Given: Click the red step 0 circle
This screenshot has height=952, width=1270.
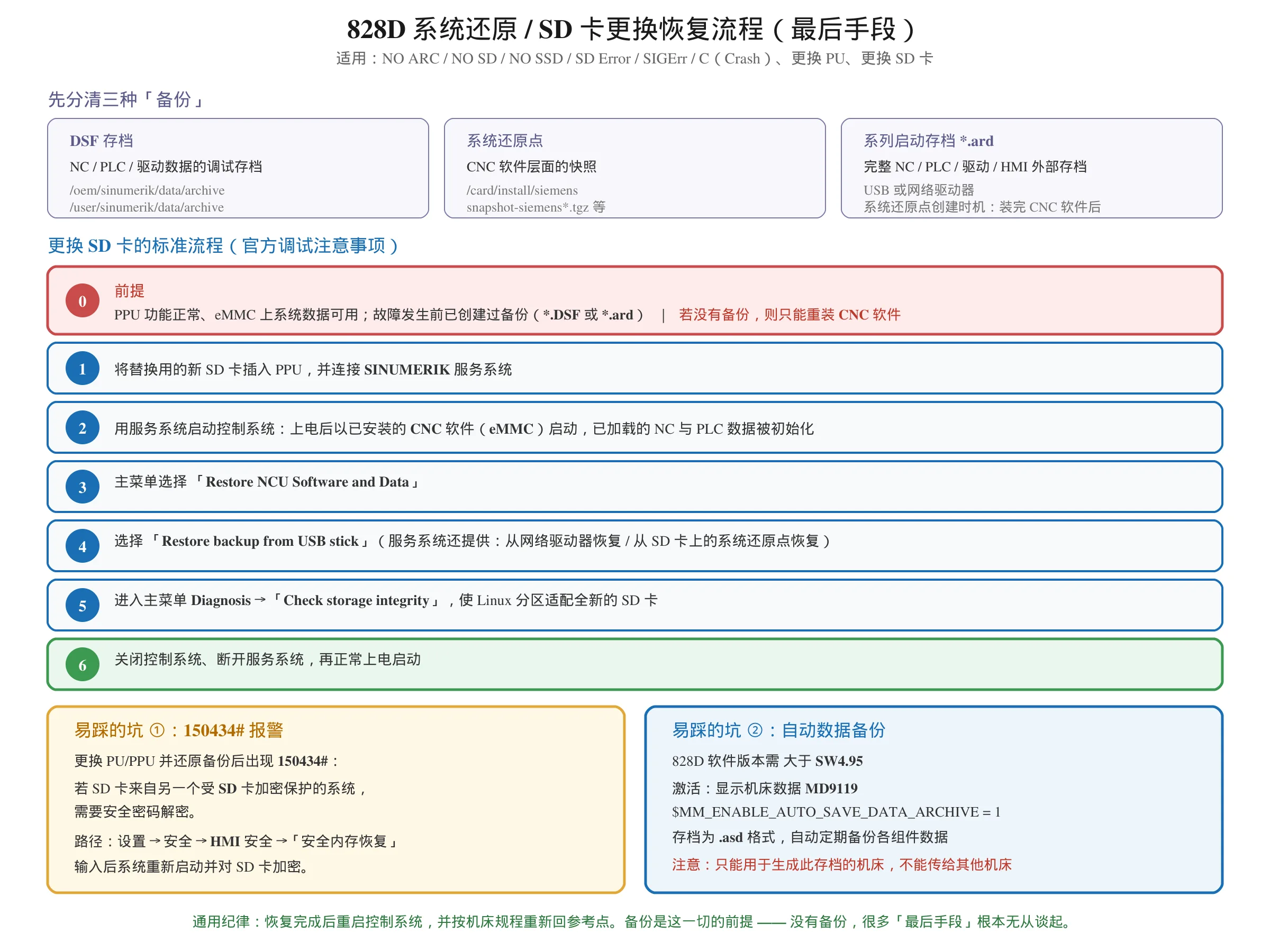Looking at the screenshot, I should click(83, 301).
